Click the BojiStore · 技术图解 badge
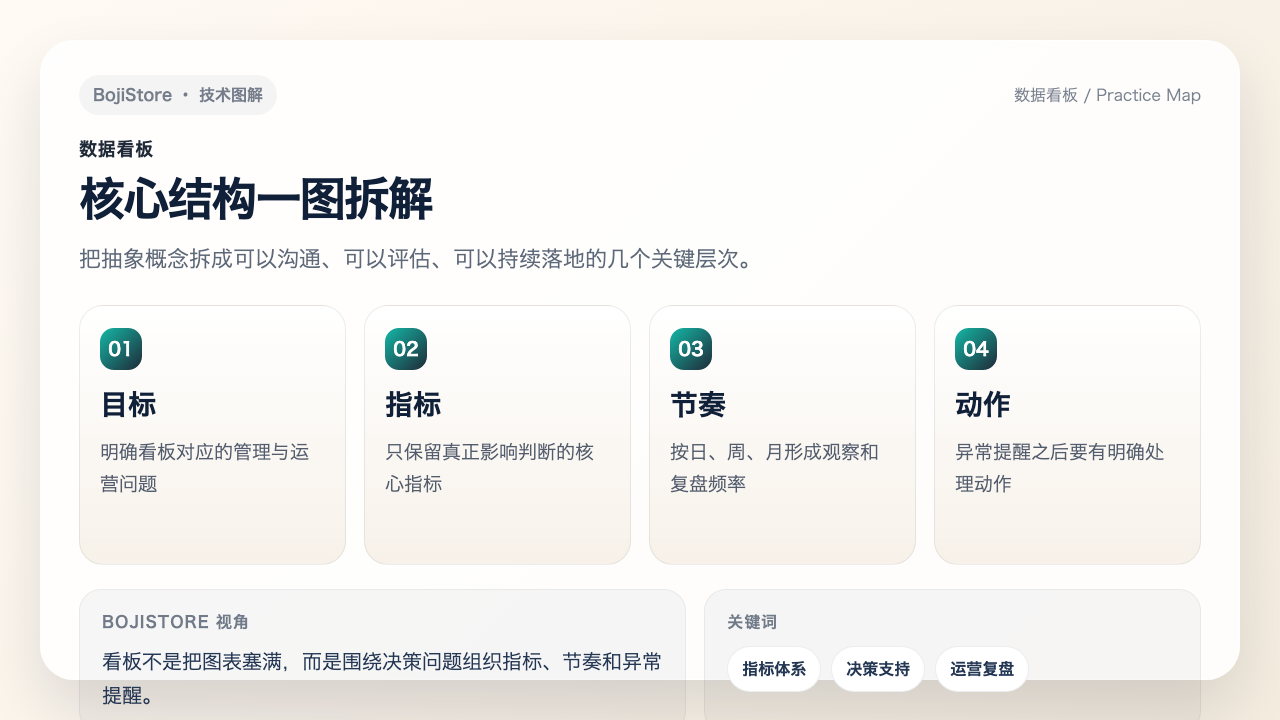This screenshot has height=720, width=1280. (x=178, y=95)
